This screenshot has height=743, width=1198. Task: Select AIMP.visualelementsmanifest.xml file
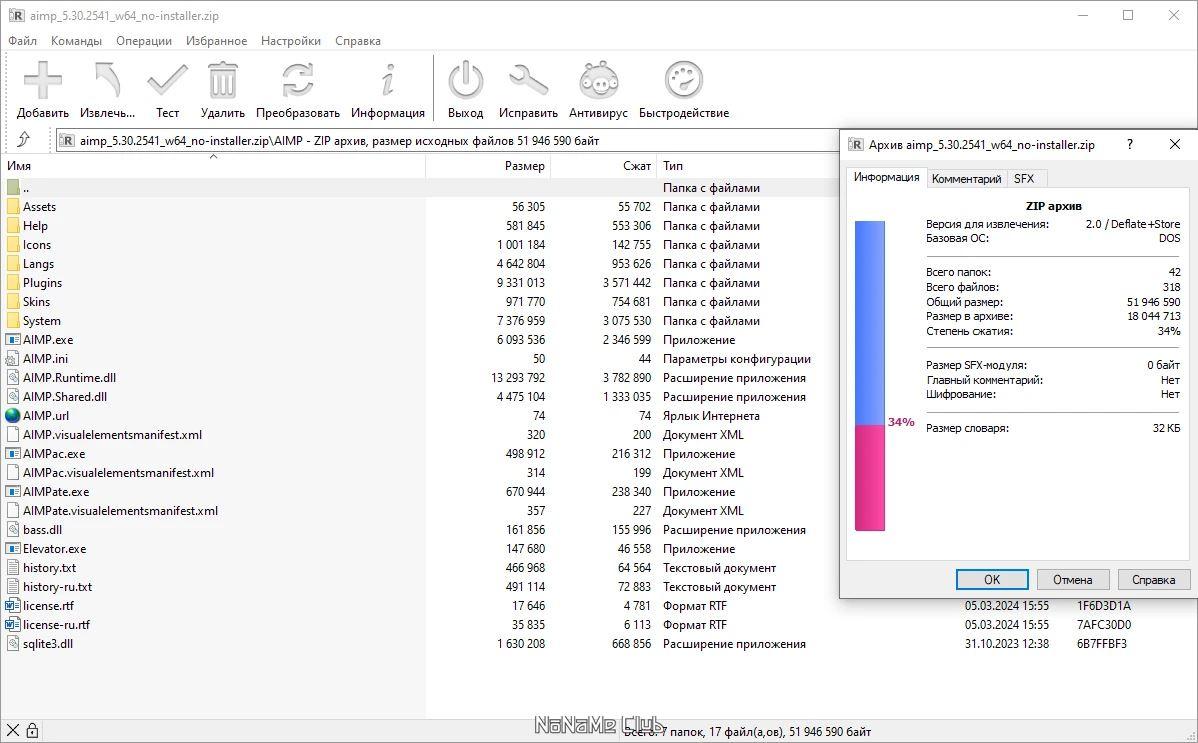click(x=112, y=435)
